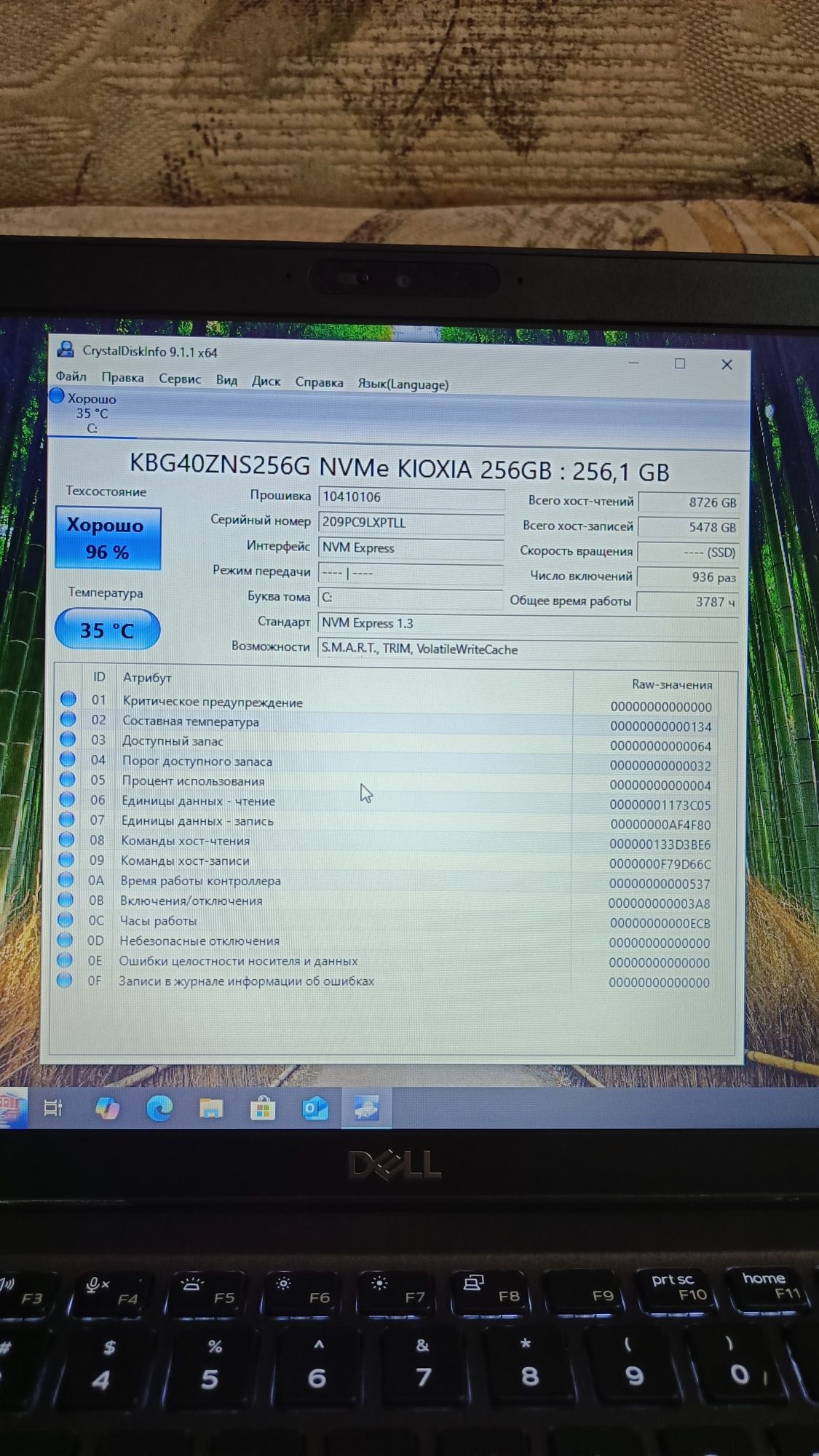
Task: Launch Copilot from the taskbar
Action: [107, 1108]
